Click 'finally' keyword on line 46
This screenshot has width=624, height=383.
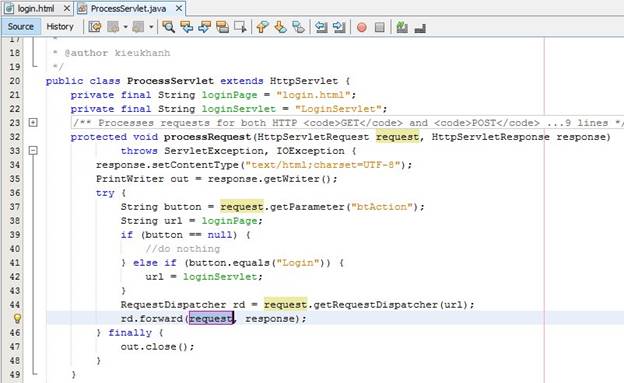click(130, 333)
